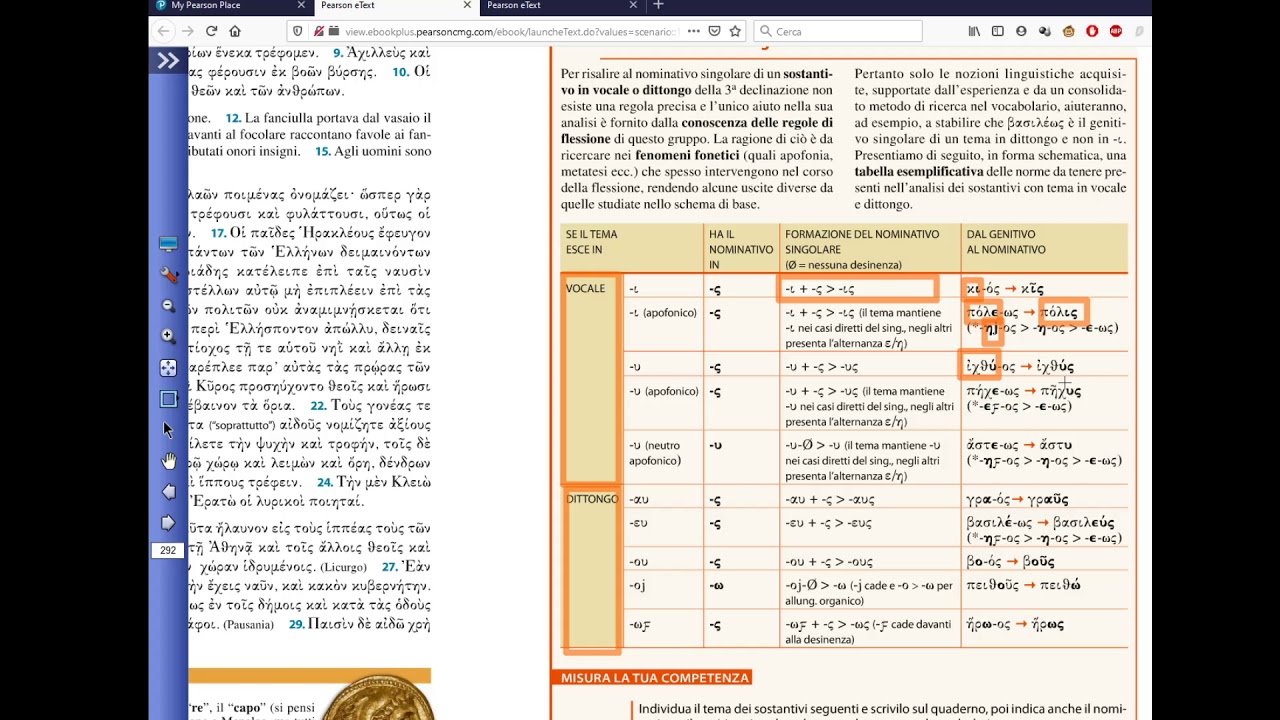Zoom in with the plus magnifier
The height and width of the screenshot is (720, 1280).
pos(168,336)
